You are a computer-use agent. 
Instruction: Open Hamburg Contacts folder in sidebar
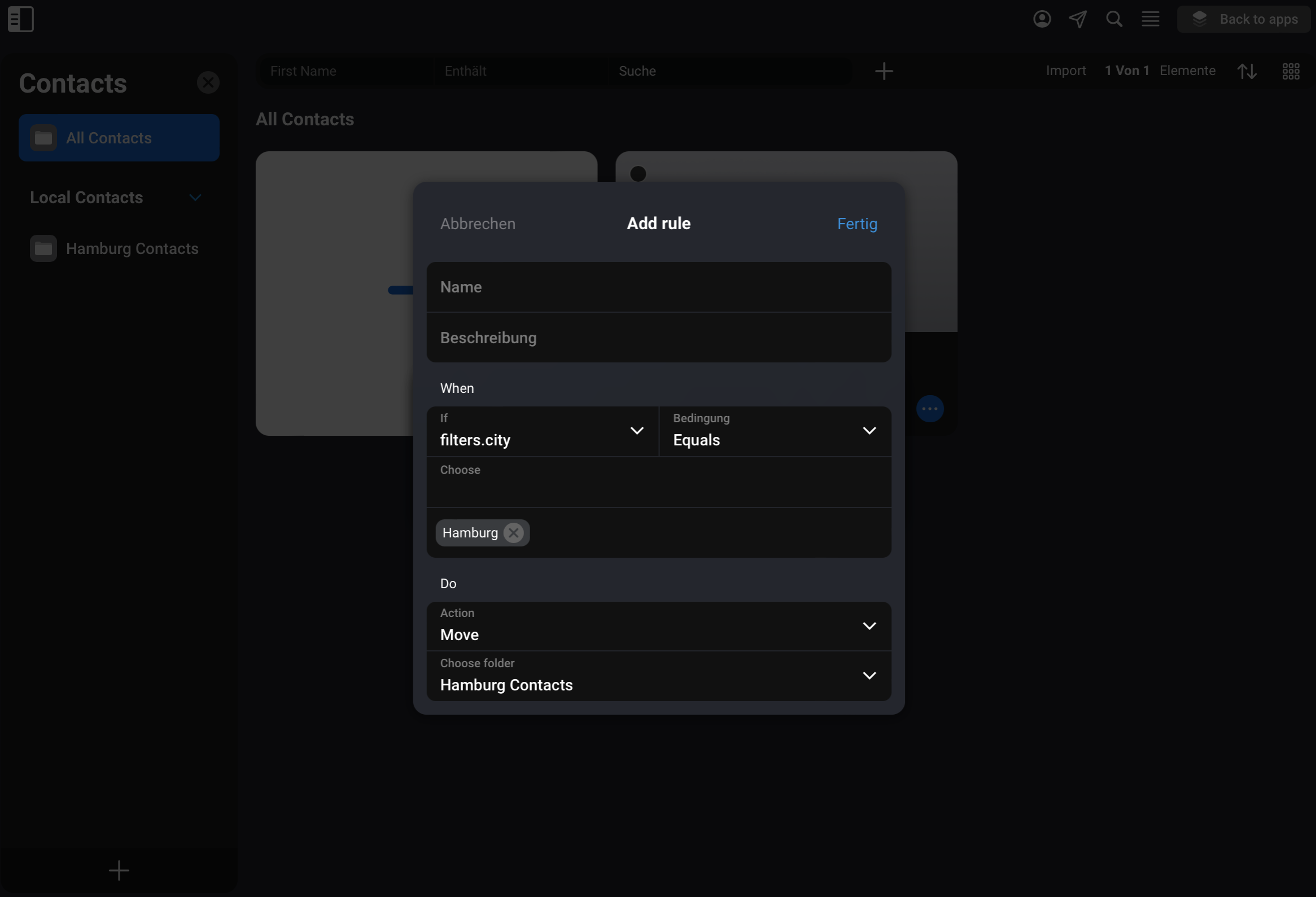pyautogui.click(x=119, y=248)
